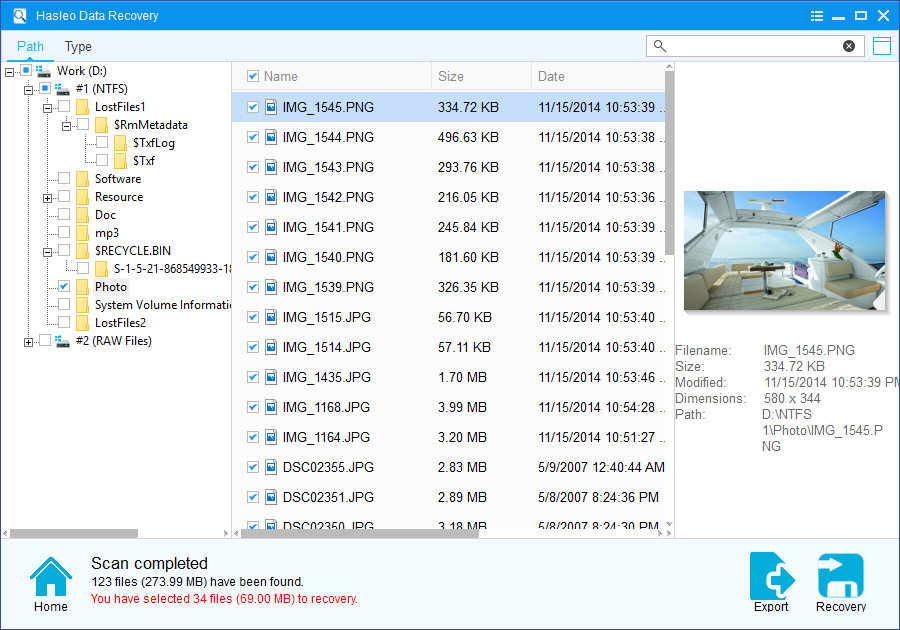900x630 pixels.
Task: Collapse the $RECYCLE.BIN folder node
Action: (x=47, y=252)
